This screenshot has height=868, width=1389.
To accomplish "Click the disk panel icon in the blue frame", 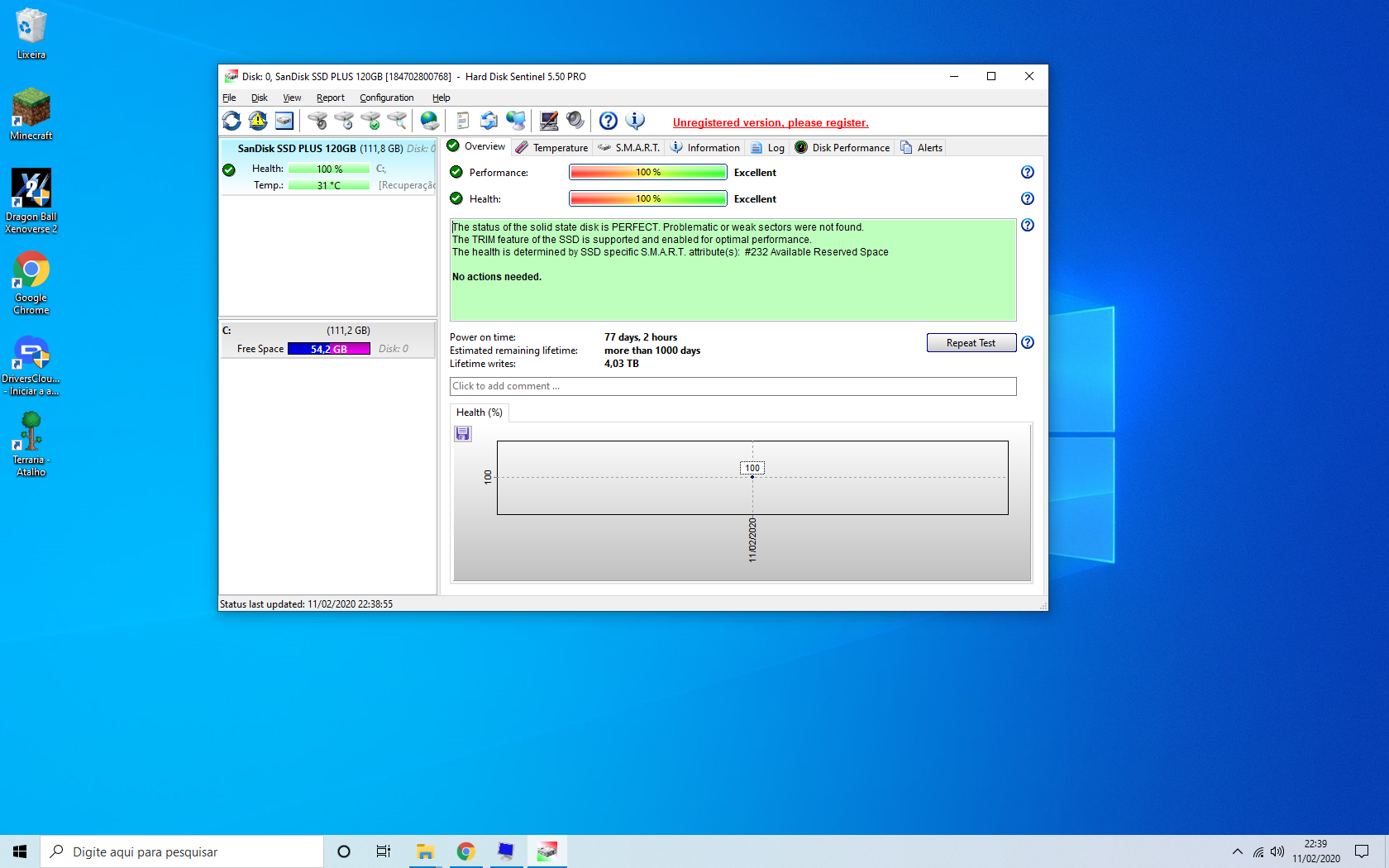I will coord(284,121).
